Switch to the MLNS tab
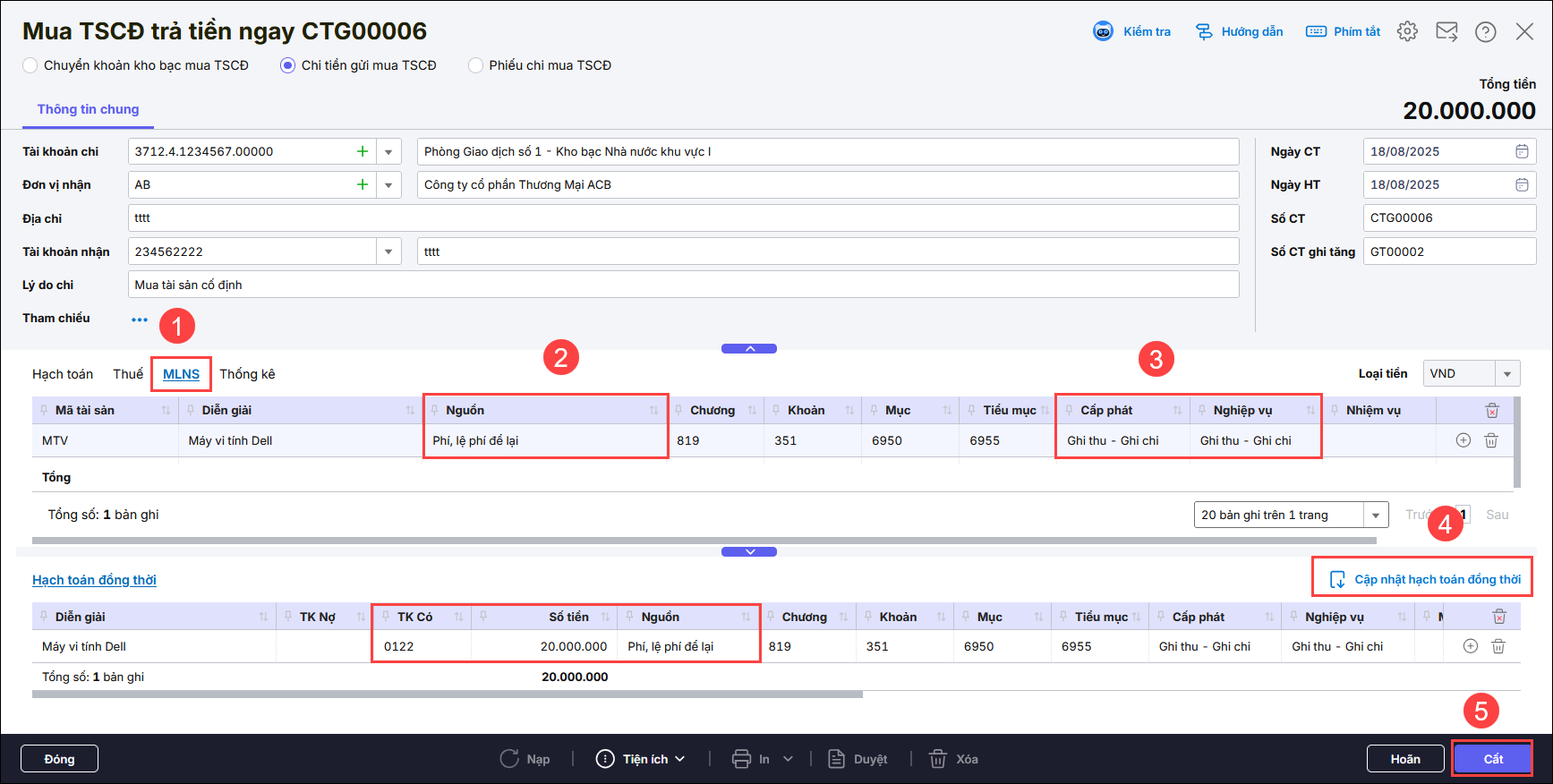This screenshot has height=784, width=1553. pyautogui.click(x=181, y=374)
